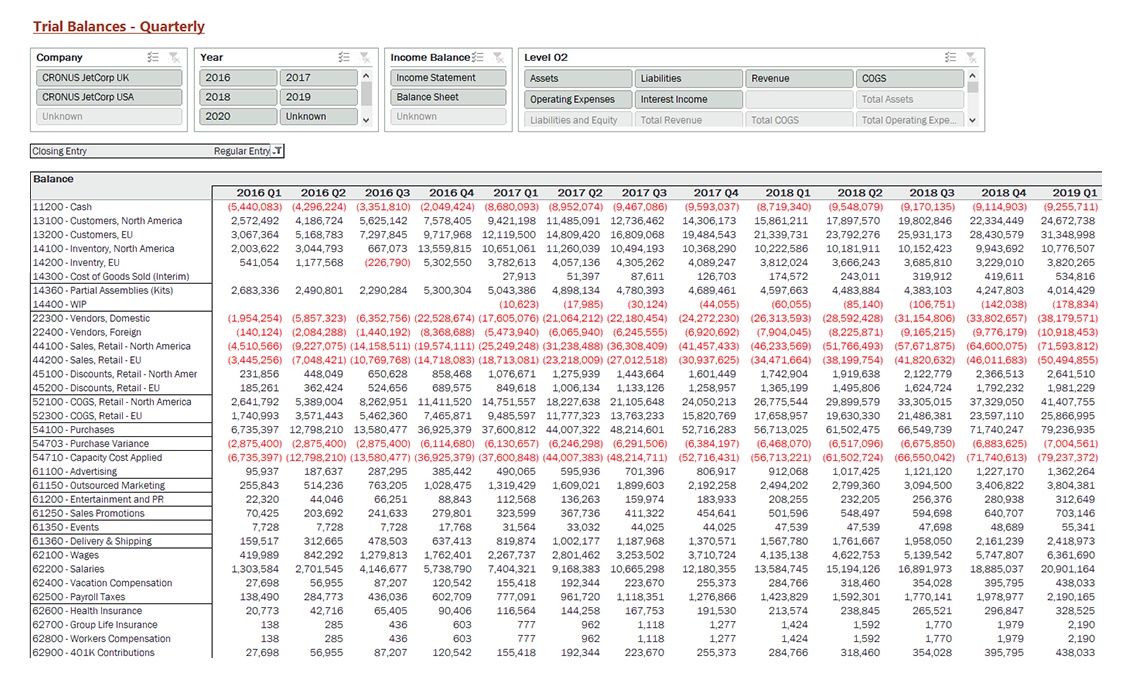
Task: Select Total COGS slicer item
Action: click(799, 120)
